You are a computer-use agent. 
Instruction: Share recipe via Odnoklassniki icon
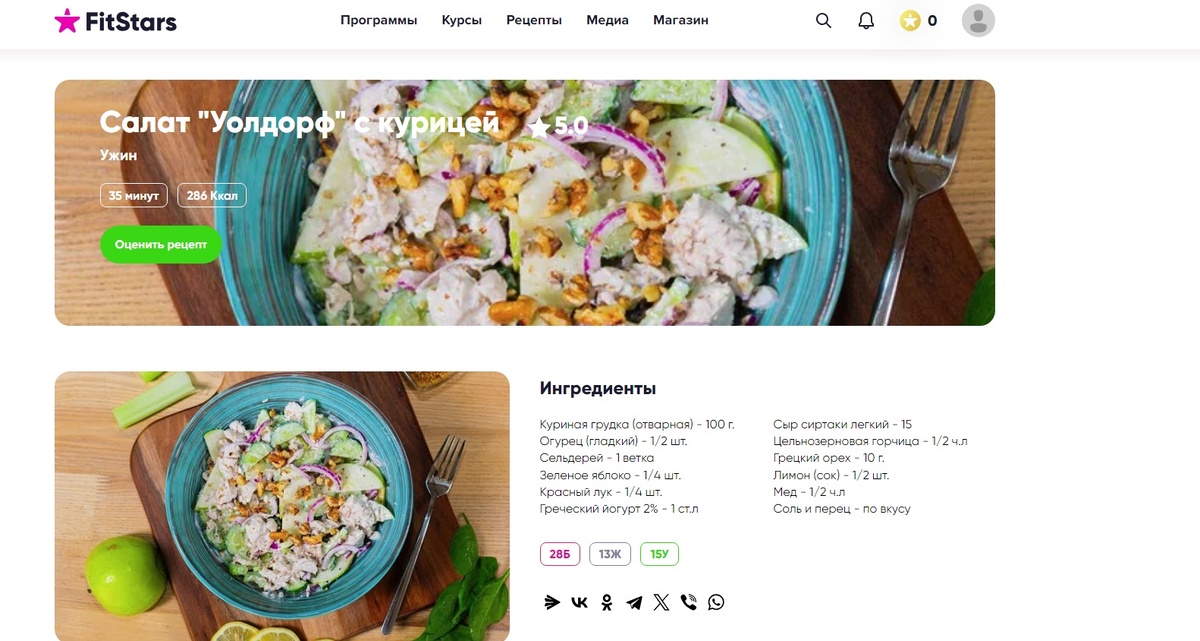pyautogui.click(x=606, y=602)
